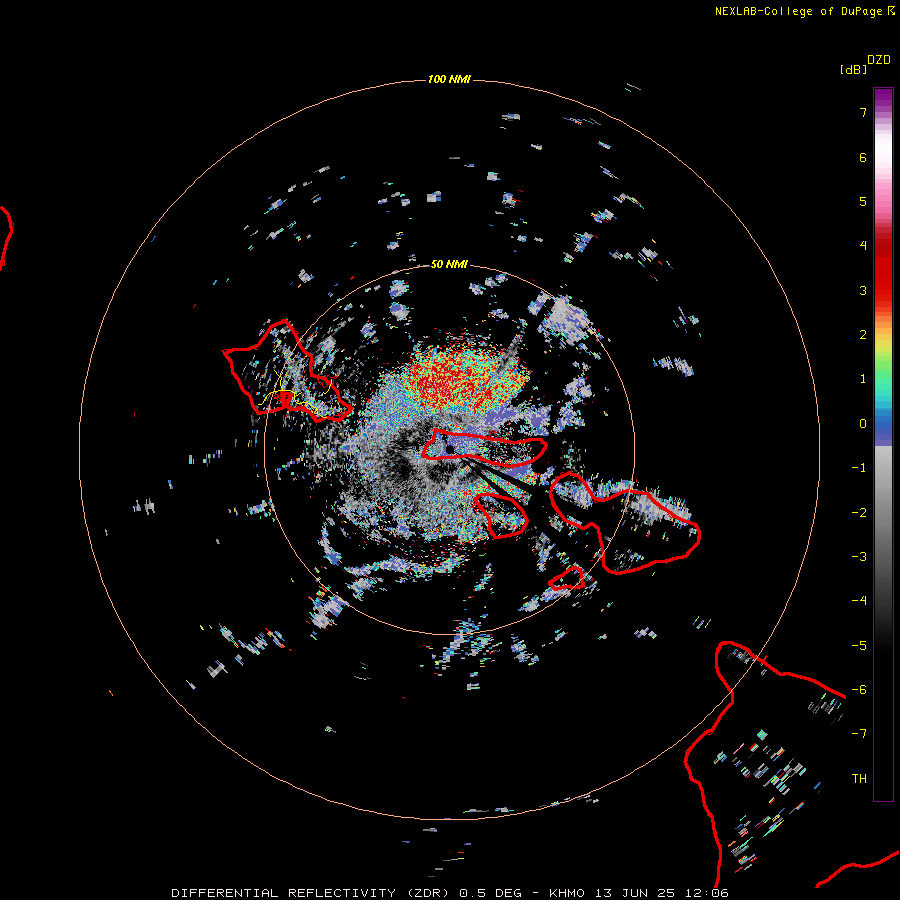Click the DZD legend title
Screen dimensions: 900x900
pyautogui.click(x=879, y=60)
